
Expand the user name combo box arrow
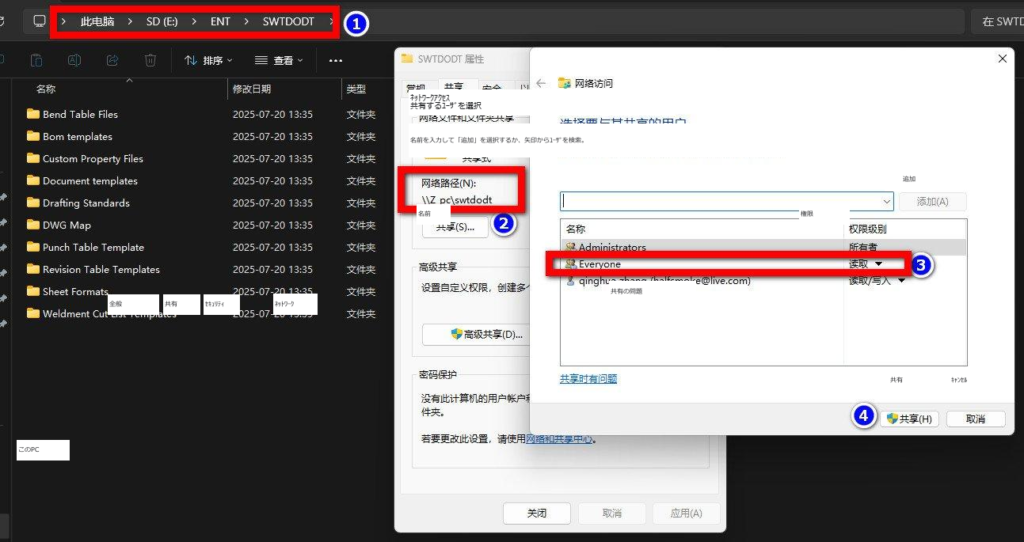pyautogui.click(x=886, y=202)
